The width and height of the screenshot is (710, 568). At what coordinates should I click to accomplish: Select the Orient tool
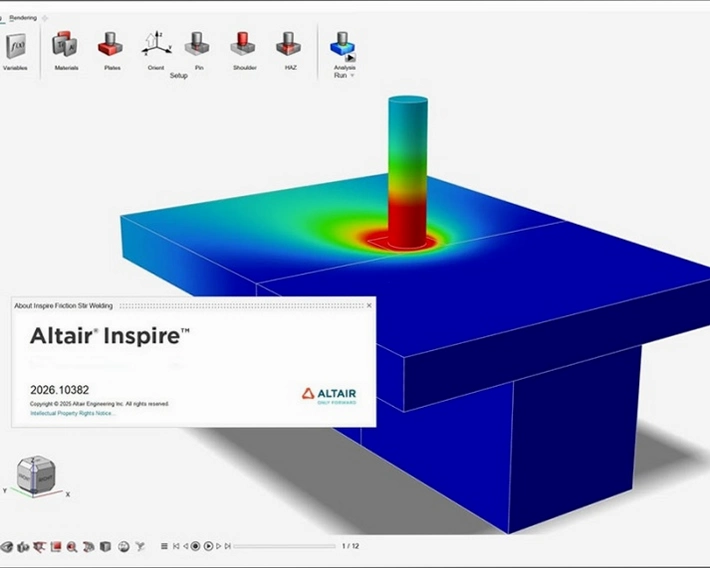pyautogui.click(x=156, y=51)
